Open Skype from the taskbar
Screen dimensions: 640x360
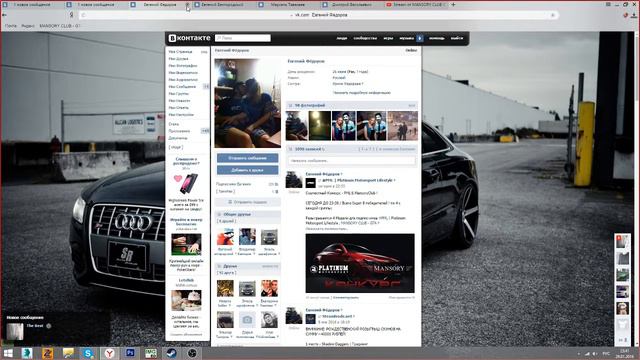pos(88,353)
